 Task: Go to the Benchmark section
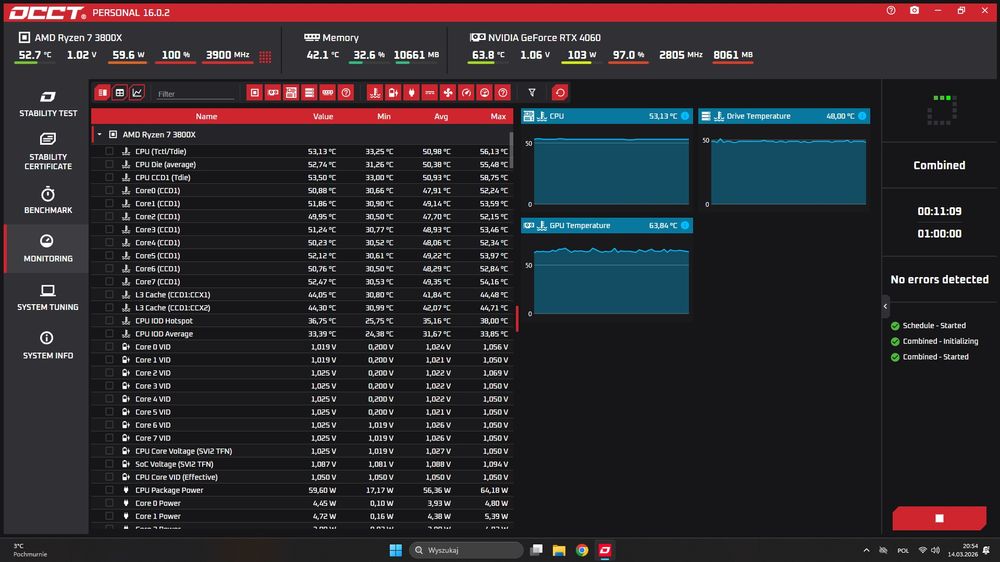click(x=47, y=200)
